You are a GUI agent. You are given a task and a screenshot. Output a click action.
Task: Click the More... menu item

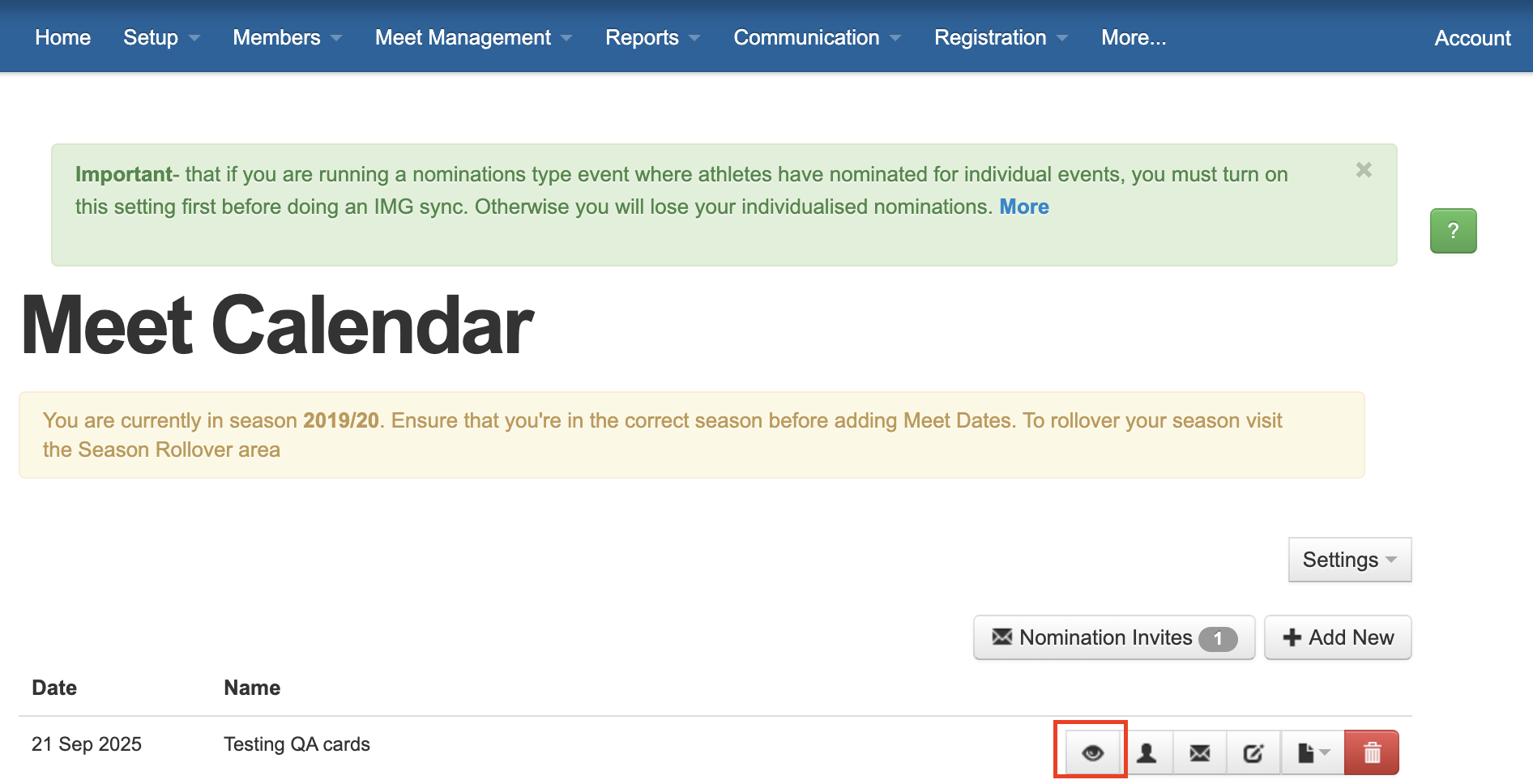click(1134, 37)
